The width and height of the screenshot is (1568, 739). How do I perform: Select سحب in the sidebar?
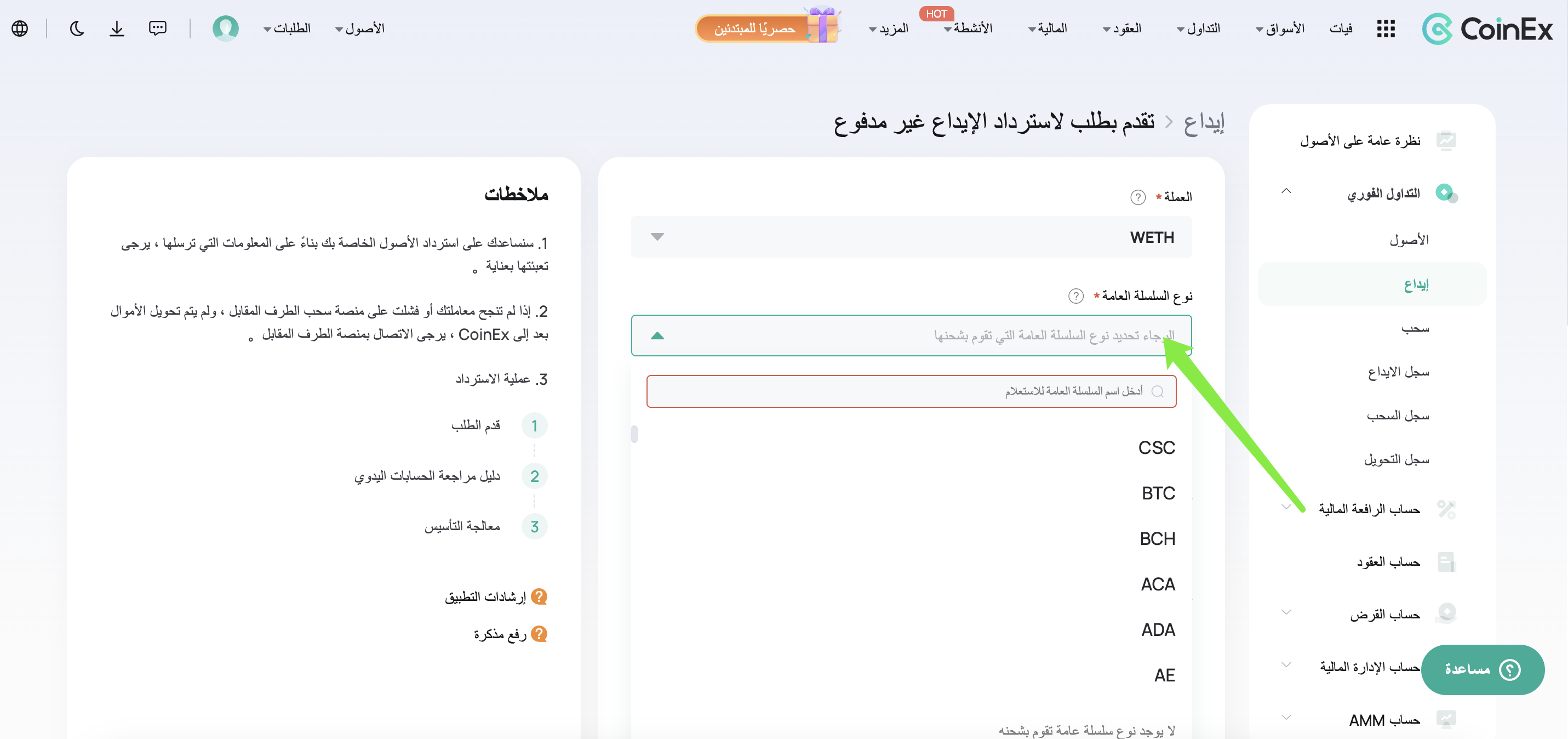tap(1415, 328)
